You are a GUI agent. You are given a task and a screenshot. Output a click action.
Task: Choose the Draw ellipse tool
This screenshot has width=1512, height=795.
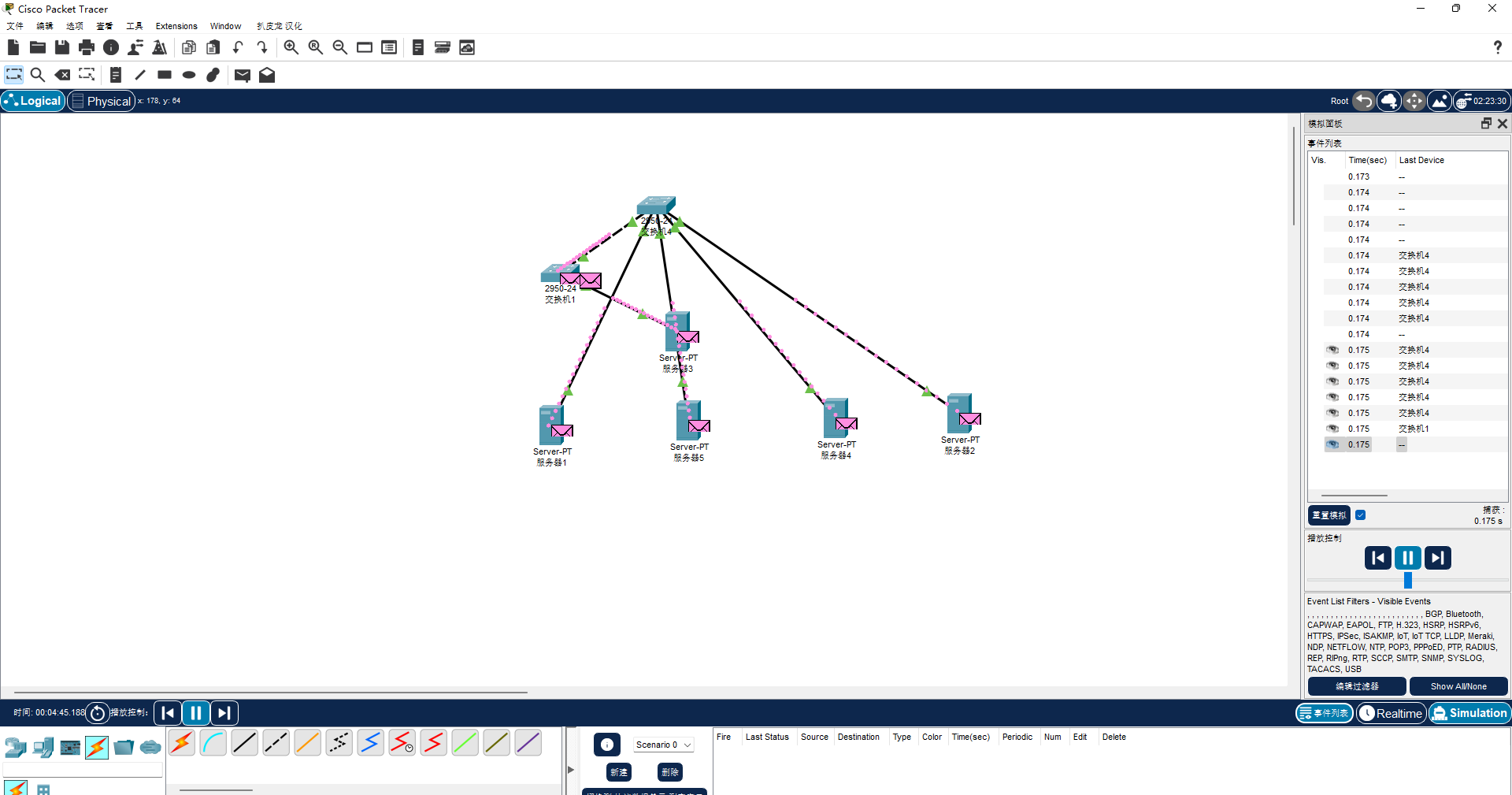pyautogui.click(x=189, y=75)
